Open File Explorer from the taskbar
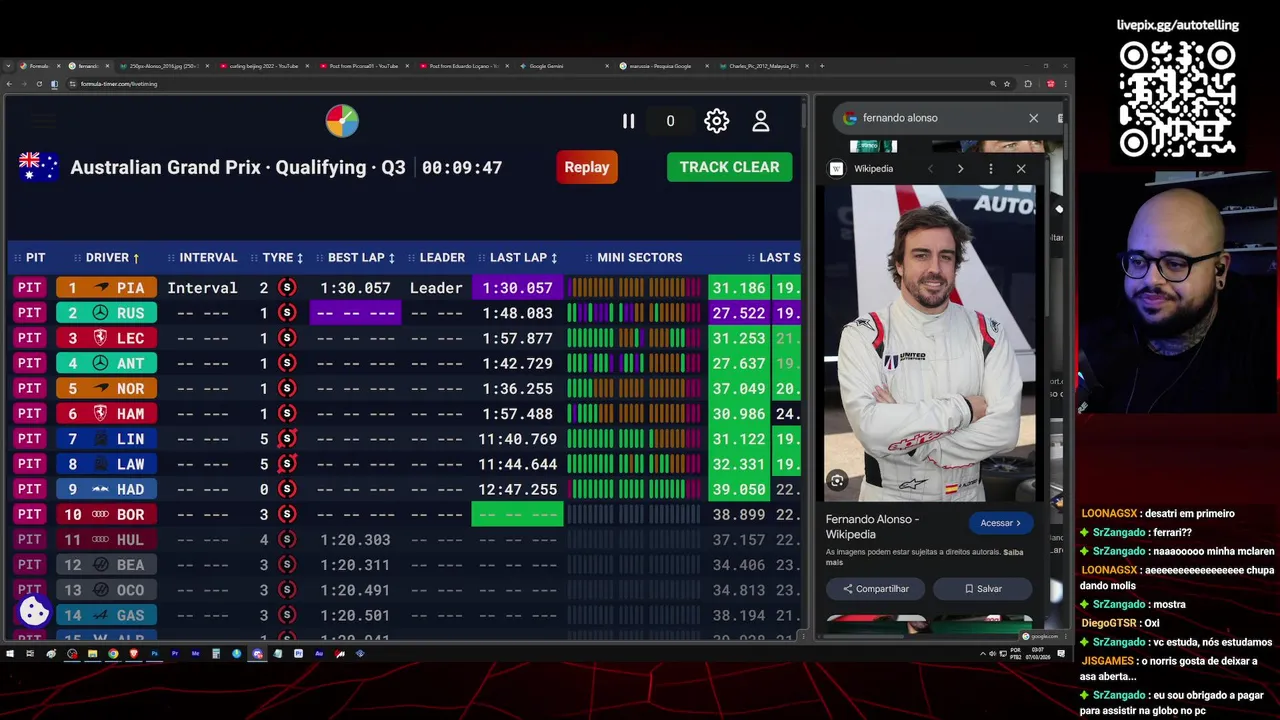Viewport: 1280px width, 720px height. [92, 654]
